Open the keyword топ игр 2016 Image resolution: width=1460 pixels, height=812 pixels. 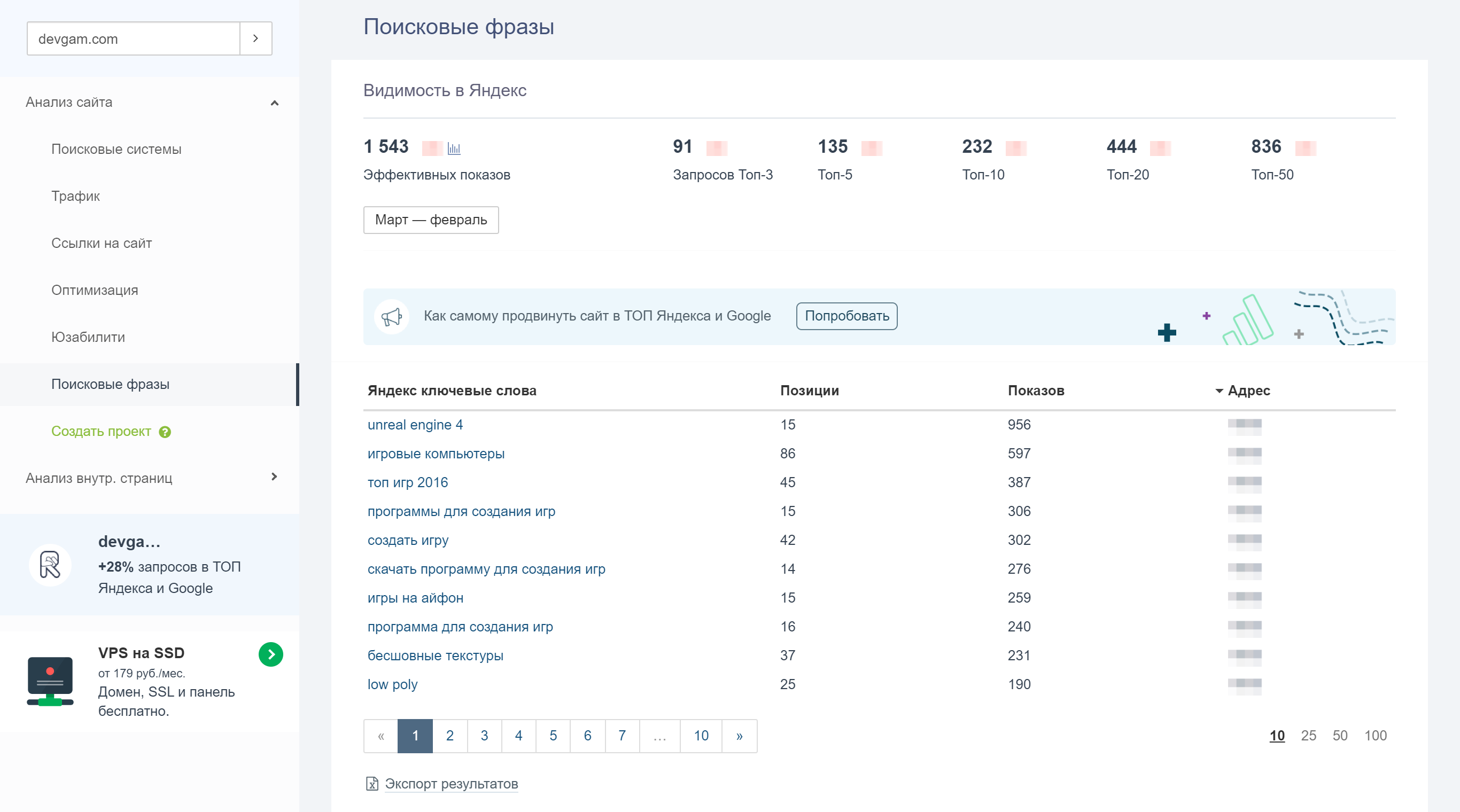pyautogui.click(x=408, y=483)
